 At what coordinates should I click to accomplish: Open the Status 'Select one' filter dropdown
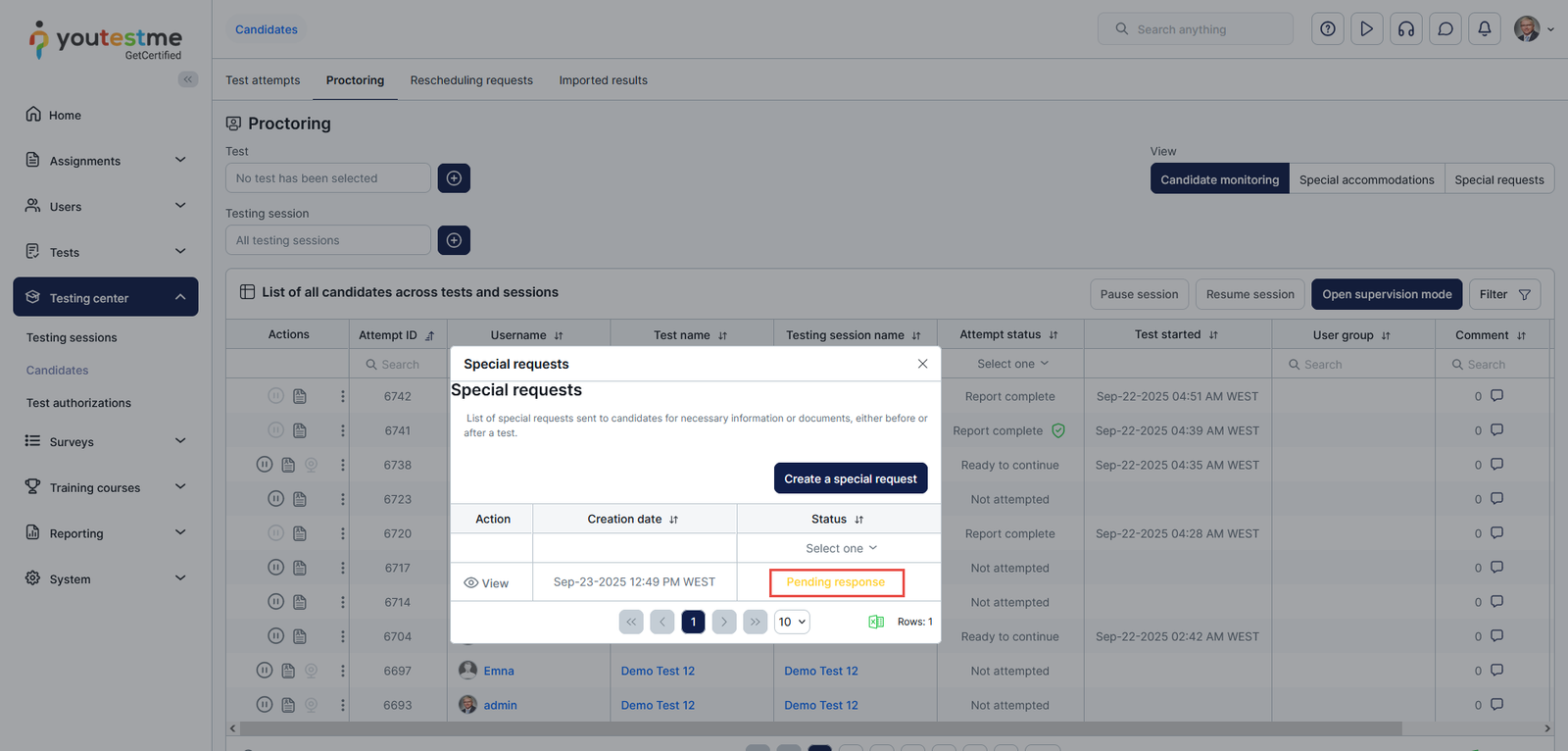coord(840,548)
